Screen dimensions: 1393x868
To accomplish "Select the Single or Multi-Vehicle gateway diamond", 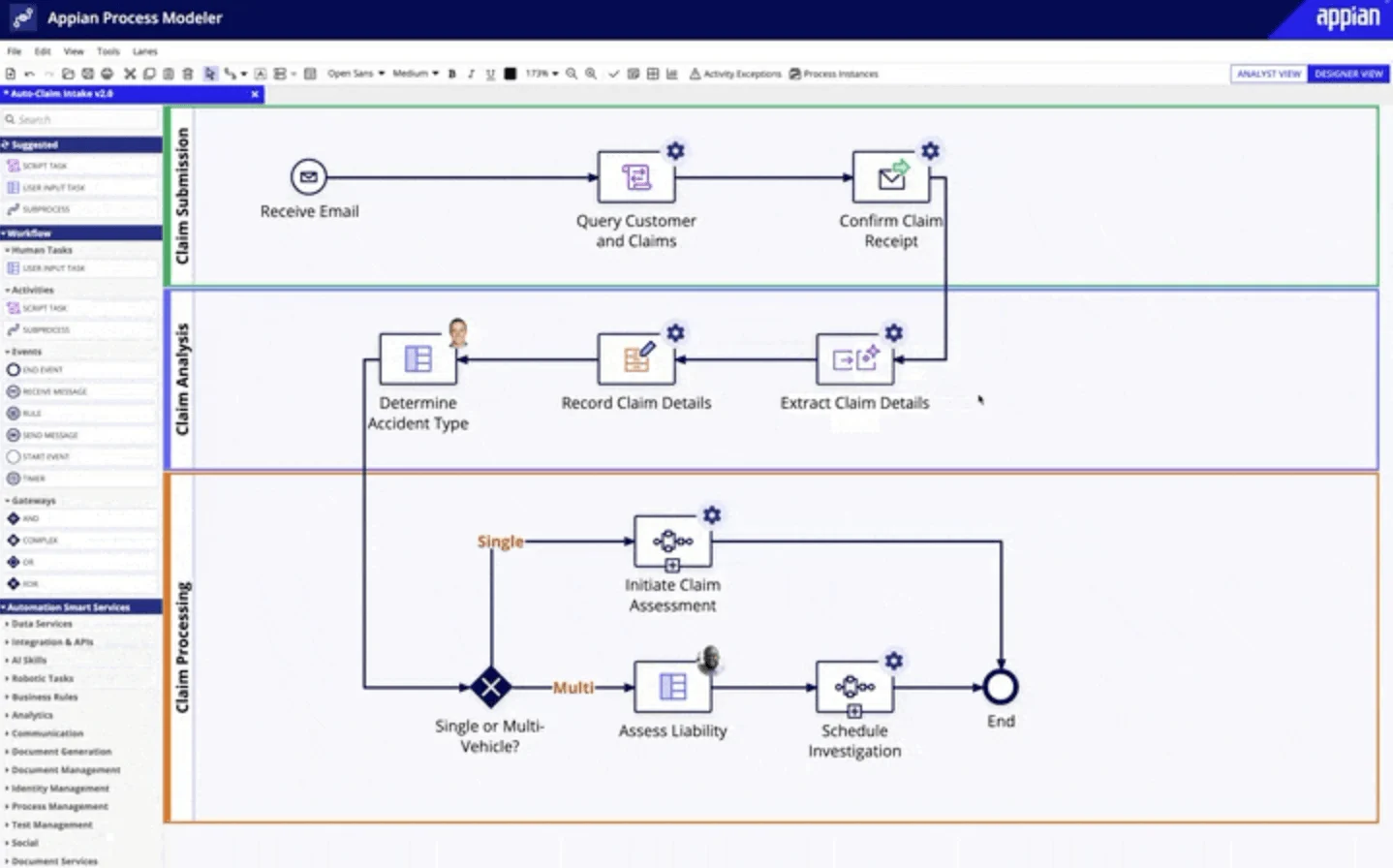I will 491,687.
